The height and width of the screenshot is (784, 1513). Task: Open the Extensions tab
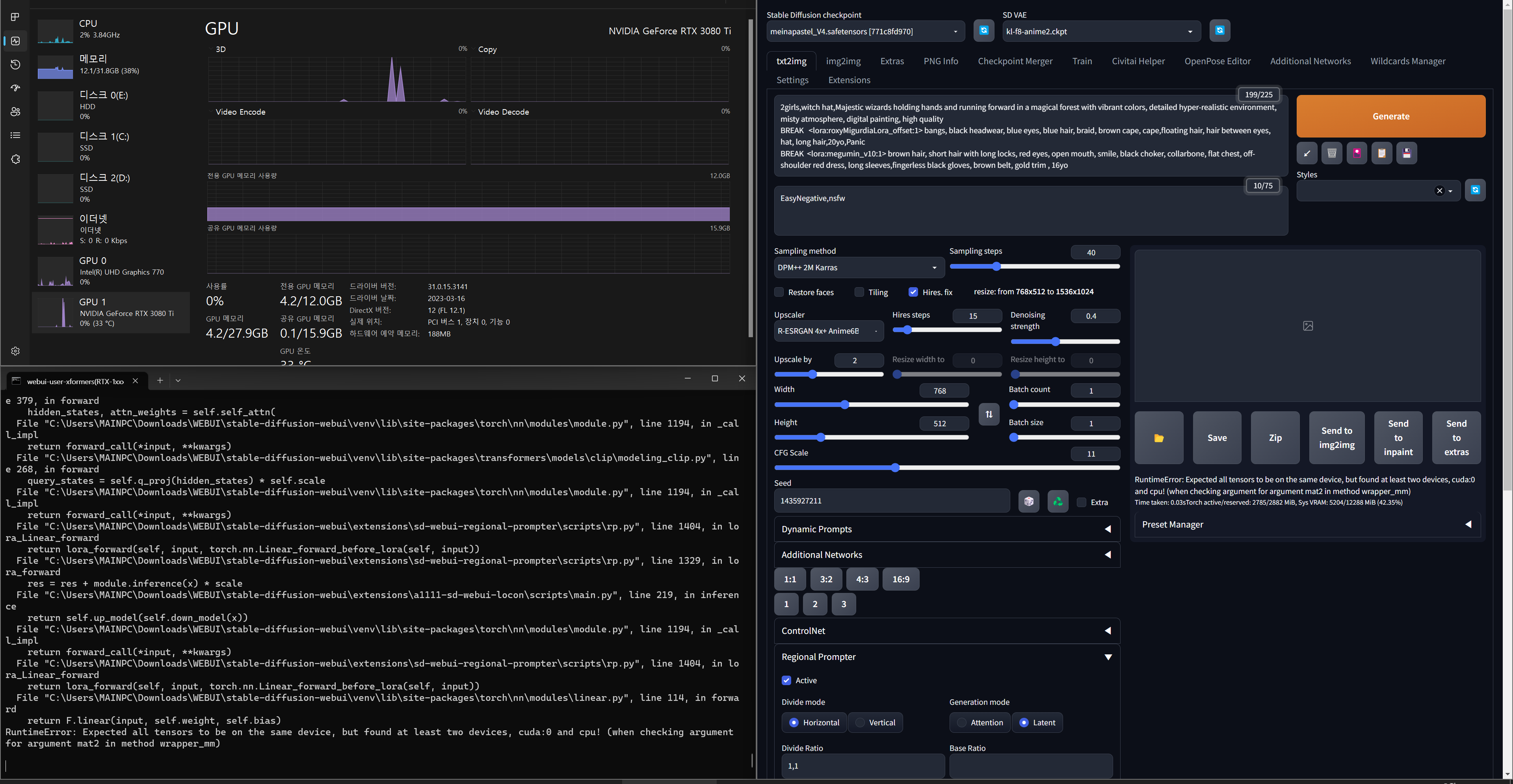[849, 80]
